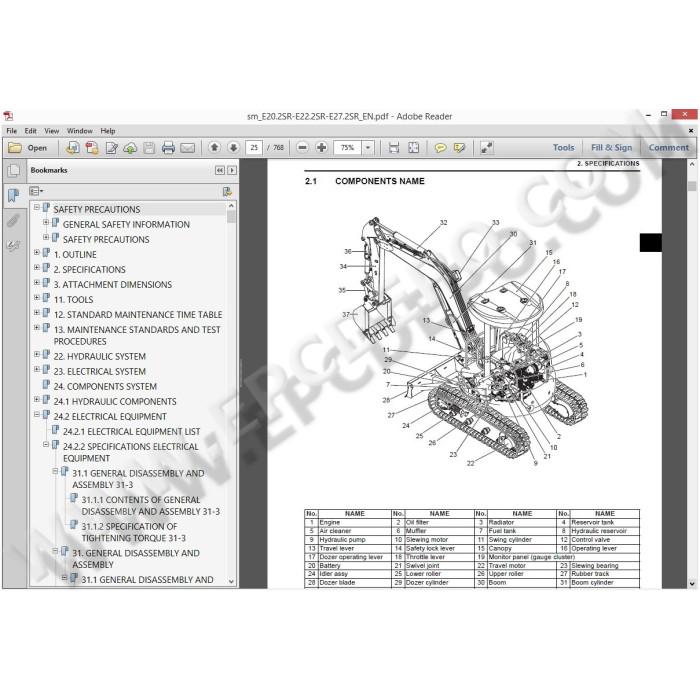Click the document vertical scrollbar thumb
The height and width of the screenshot is (700, 700).
click(692, 186)
